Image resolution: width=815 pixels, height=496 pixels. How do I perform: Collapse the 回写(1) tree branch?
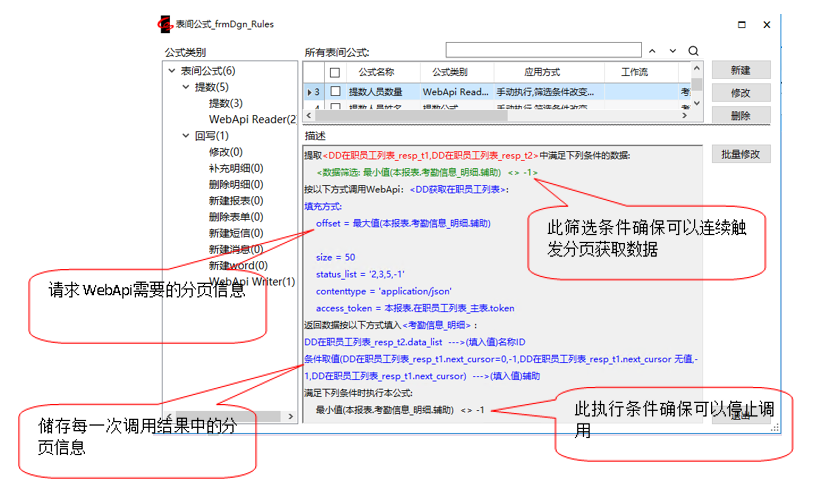(x=185, y=135)
